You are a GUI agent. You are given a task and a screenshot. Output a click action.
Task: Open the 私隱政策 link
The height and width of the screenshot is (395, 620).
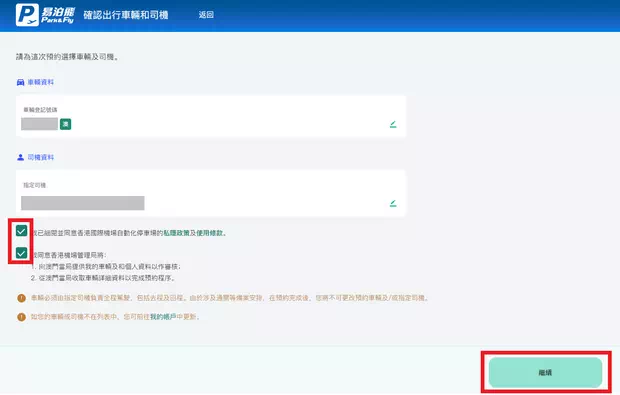click(x=176, y=233)
